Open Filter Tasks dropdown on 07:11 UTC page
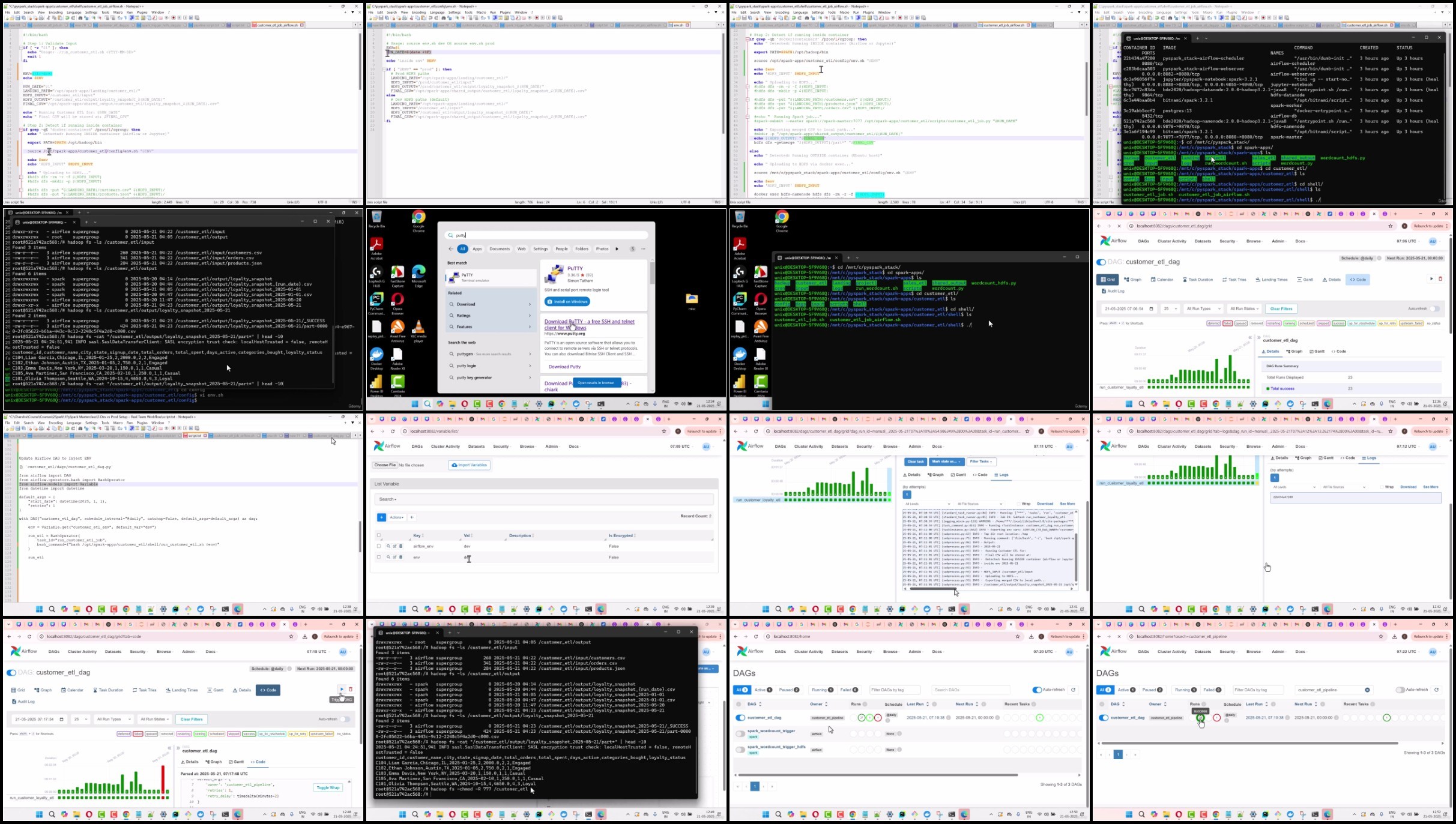 point(981,462)
